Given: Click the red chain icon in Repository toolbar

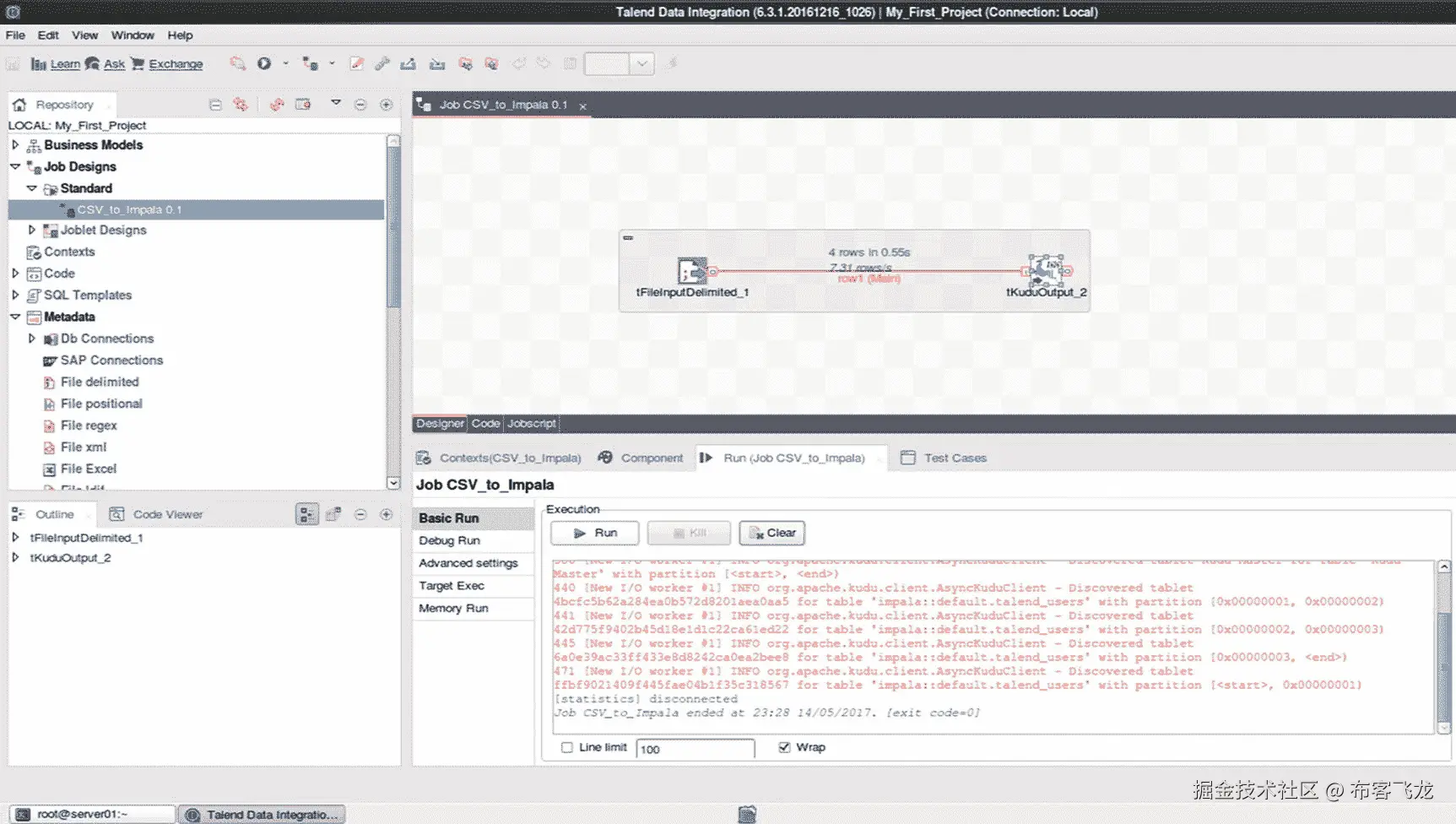Looking at the screenshot, I should pyautogui.click(x=277, y=105).
